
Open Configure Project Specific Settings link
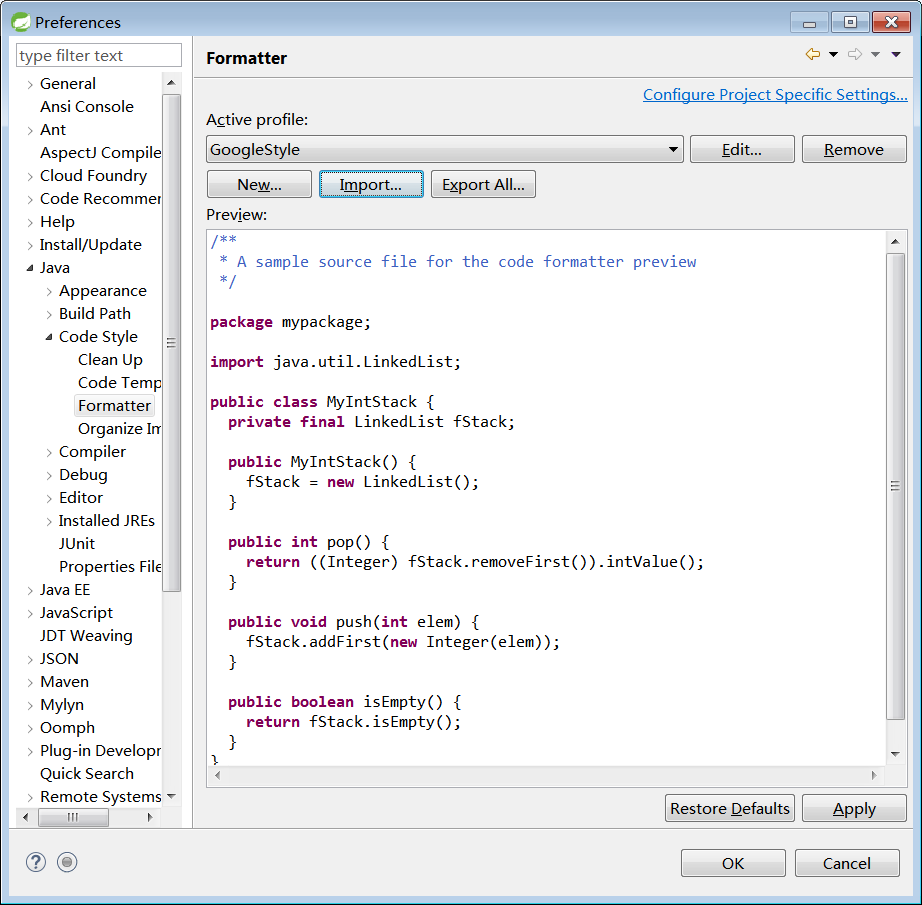pyautogui.click(x=775, y=95)
